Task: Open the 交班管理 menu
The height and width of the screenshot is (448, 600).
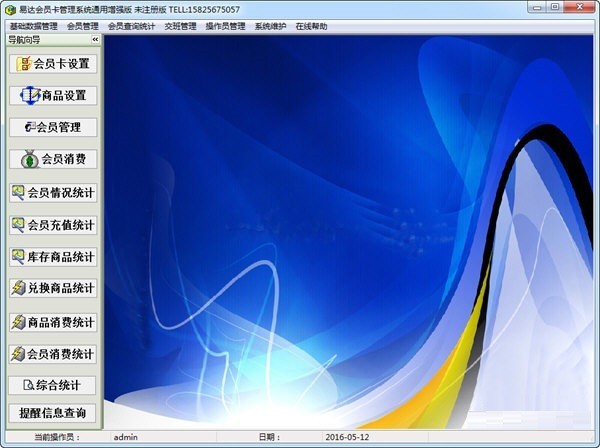Action: (x=180, y=26)
